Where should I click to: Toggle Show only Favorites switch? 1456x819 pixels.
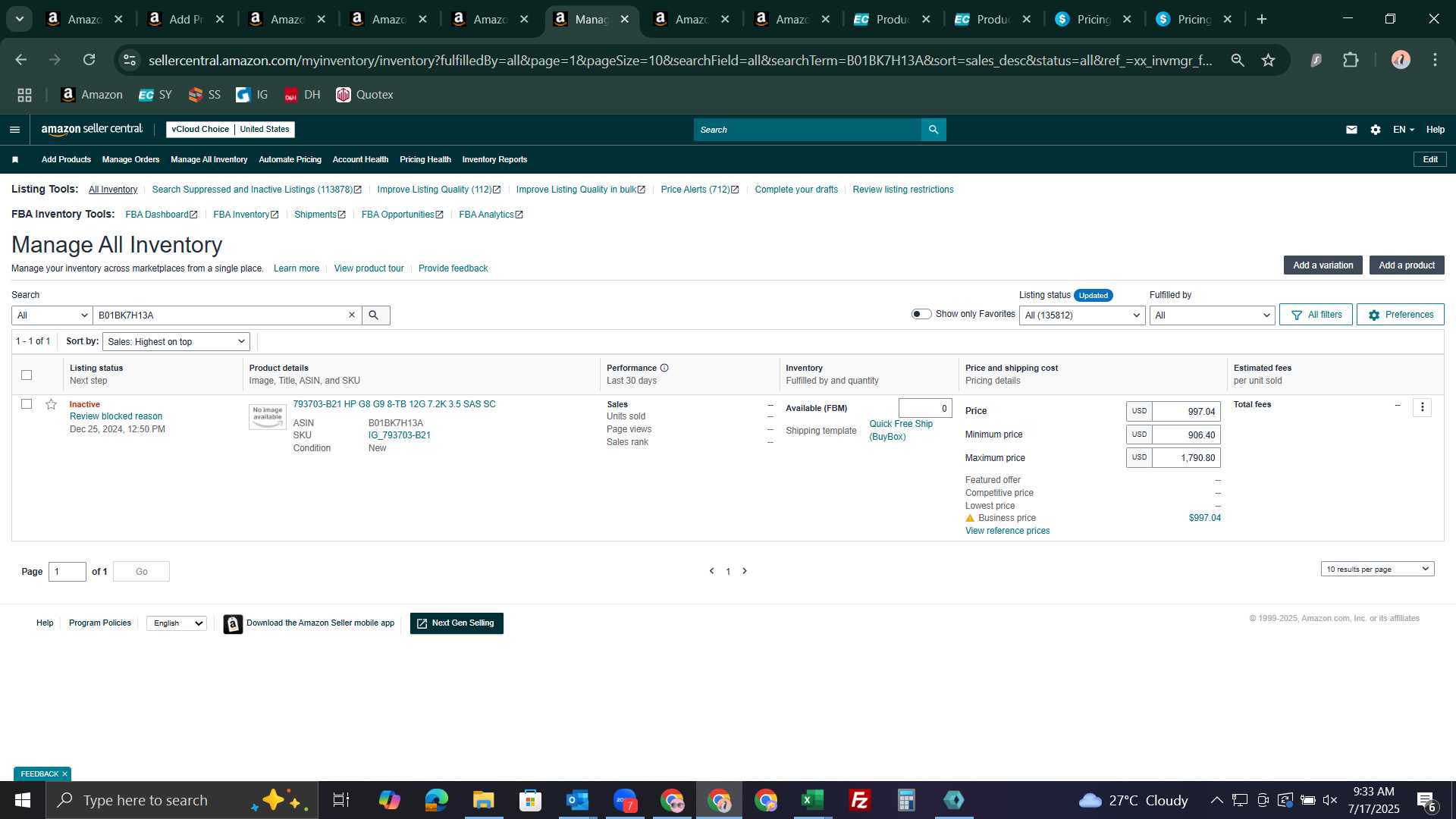tap(921, 314)
